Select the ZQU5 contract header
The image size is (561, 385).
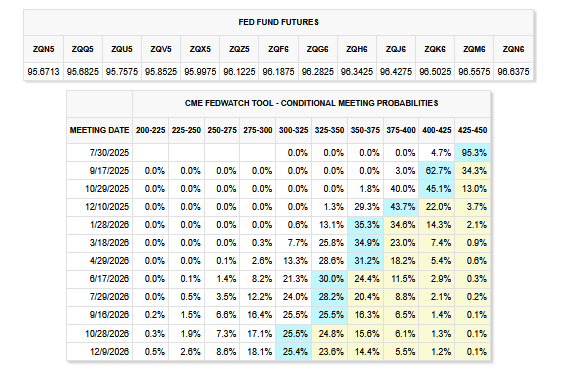coord(122,49)
